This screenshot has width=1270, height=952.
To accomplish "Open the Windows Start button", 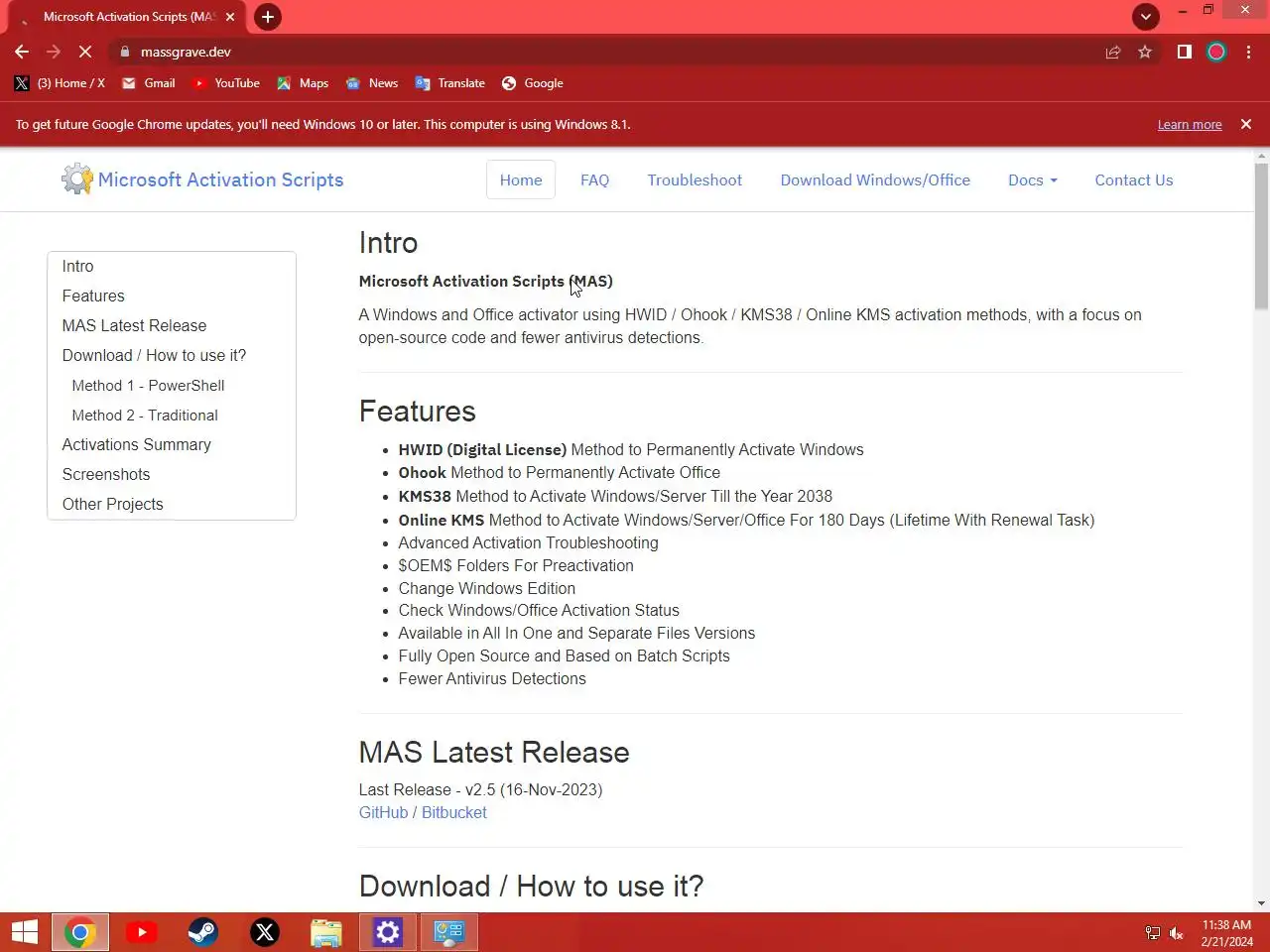I will 24,932.
